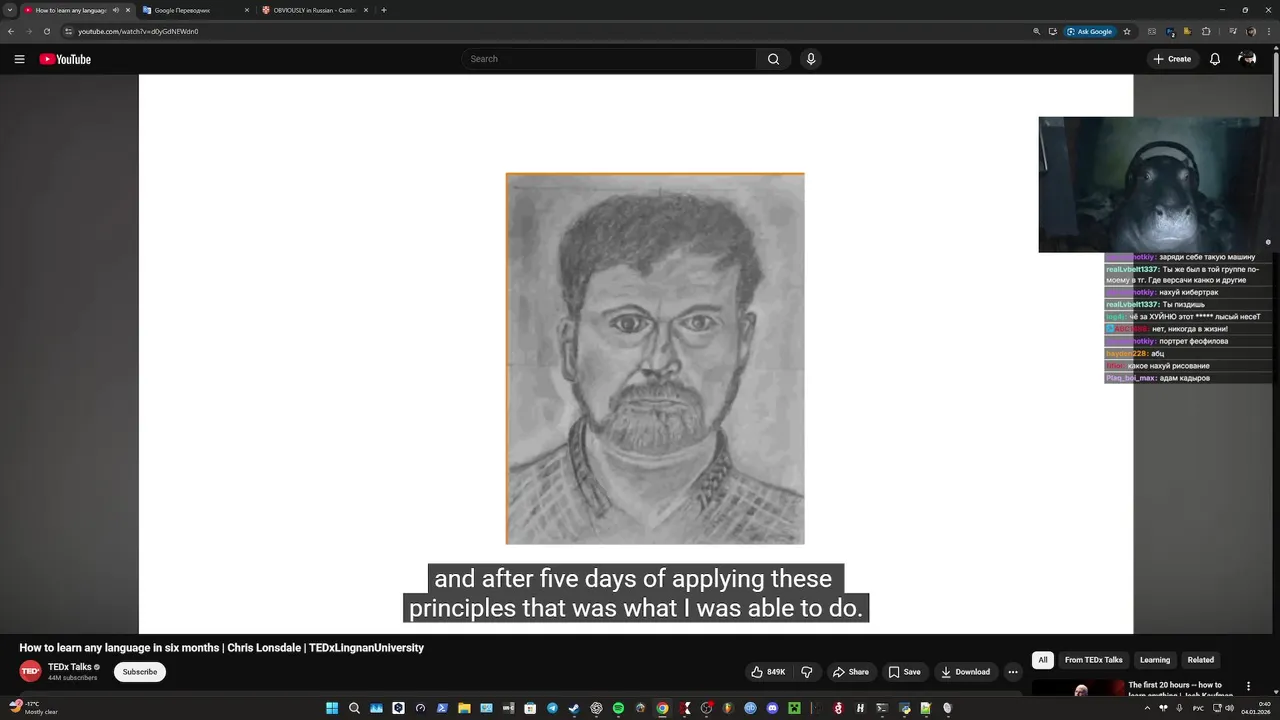The image size is (1280, 720).
Task: Close the OBVIOUSLY in Russian tab
Action: pos(366,10)
